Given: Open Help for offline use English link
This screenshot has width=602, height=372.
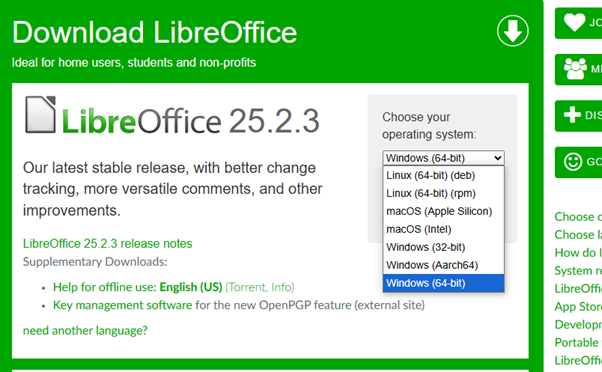Looking at the screenshot, I should pyautogui.click(x=137, y=287).
